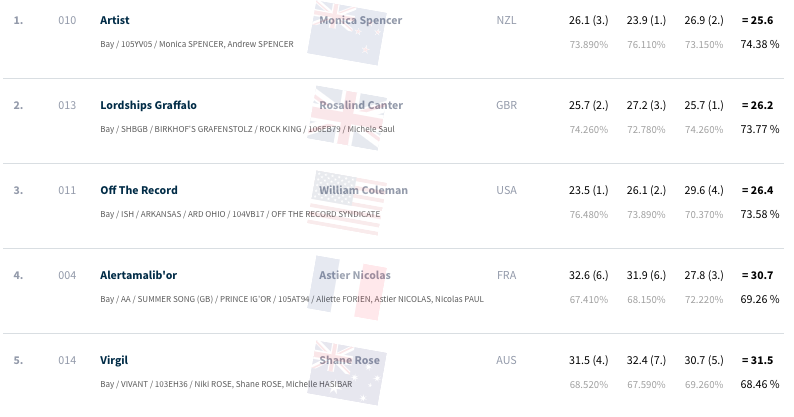Click overall percentage 68.46 %
Viewport: 794px width, 417px height.
pyautogui.click(x=760, y=385)
